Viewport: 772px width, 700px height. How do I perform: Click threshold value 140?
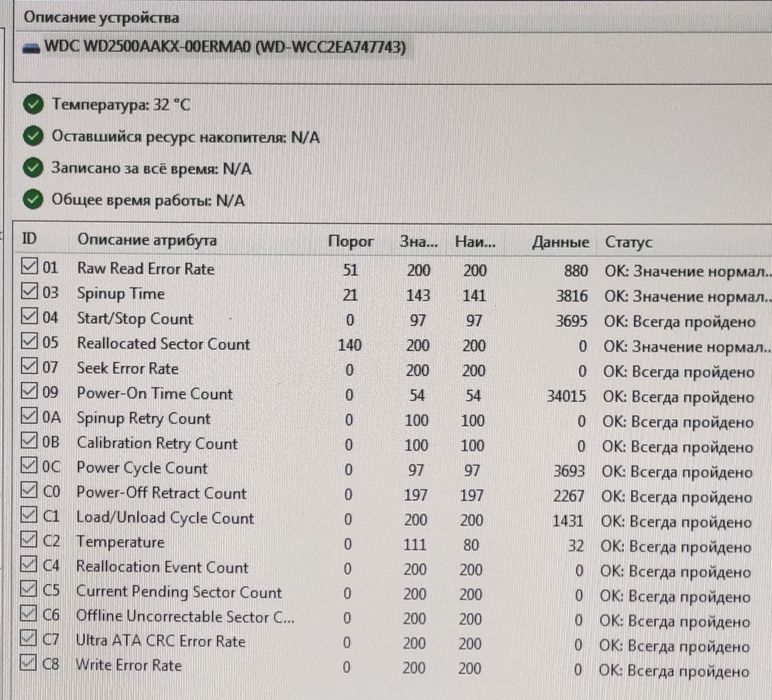[x=350, y=345]
